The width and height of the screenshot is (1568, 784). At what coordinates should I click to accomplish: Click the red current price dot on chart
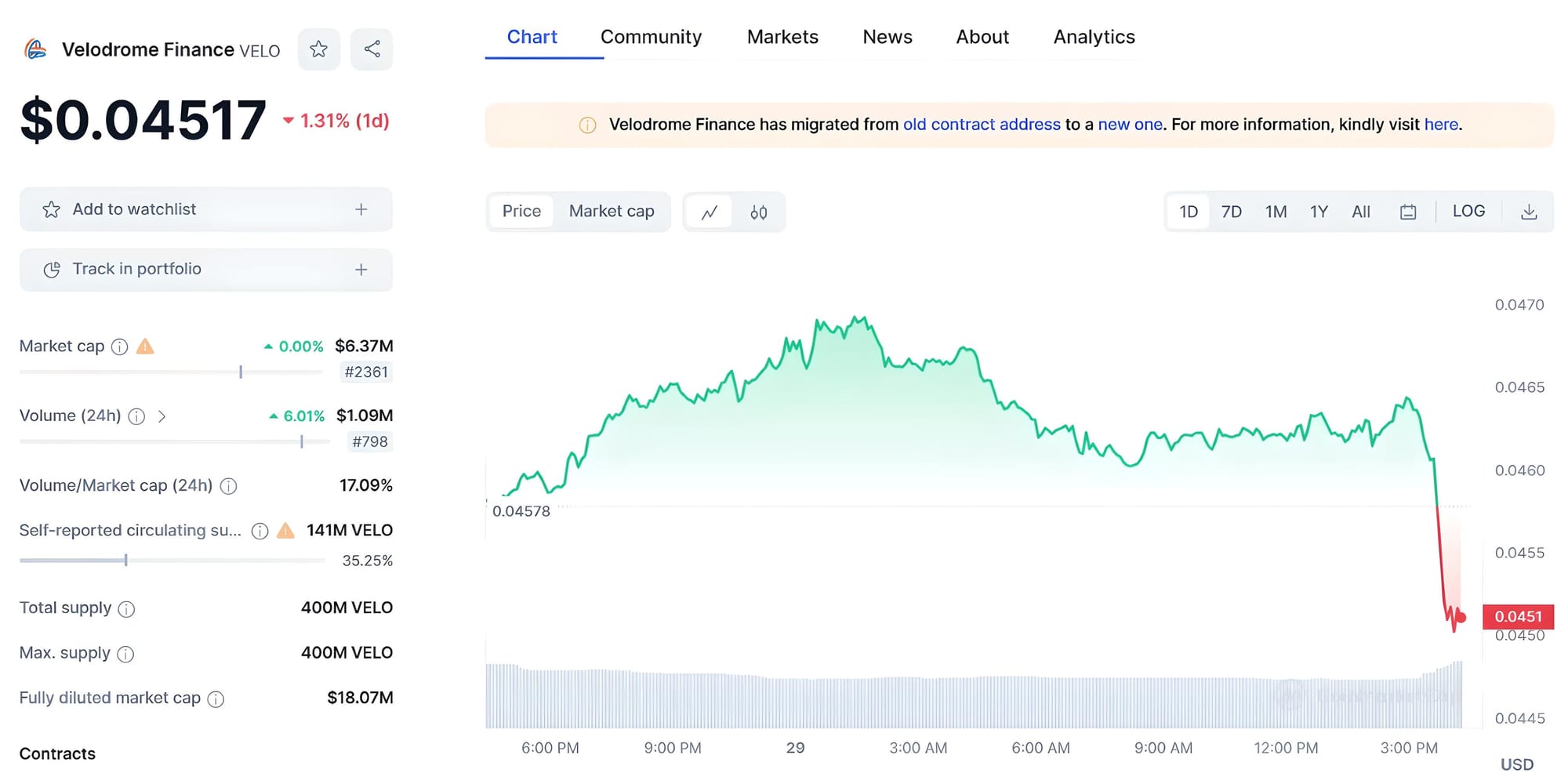(x=1461, y=618)
